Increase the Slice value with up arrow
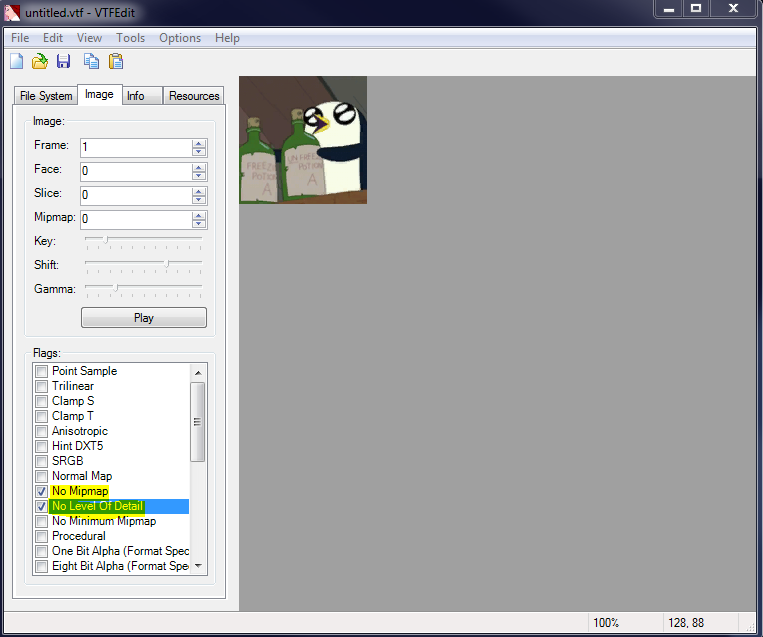 tap(199, 191)
